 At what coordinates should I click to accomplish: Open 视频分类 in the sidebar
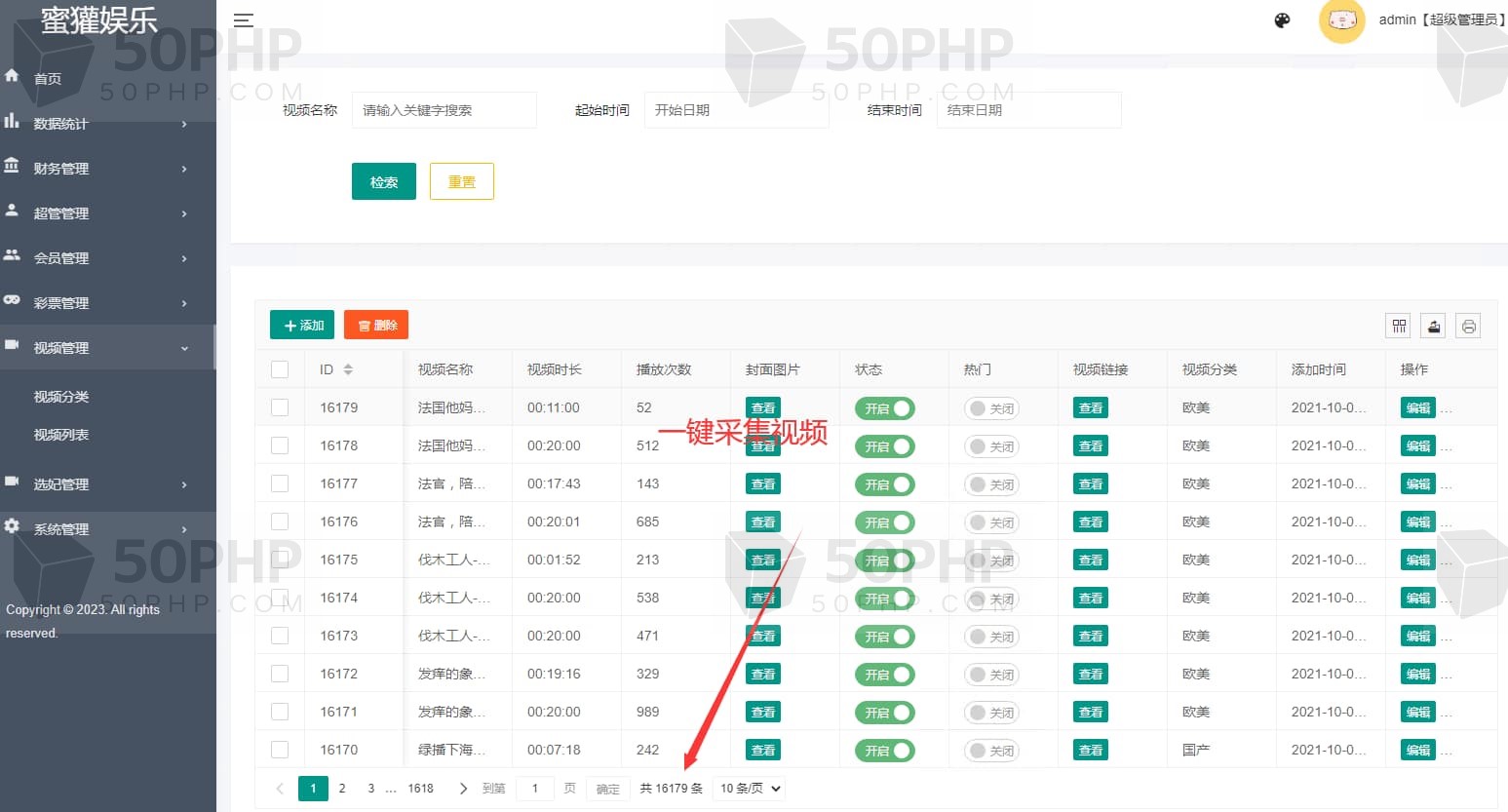coord(61,397)
